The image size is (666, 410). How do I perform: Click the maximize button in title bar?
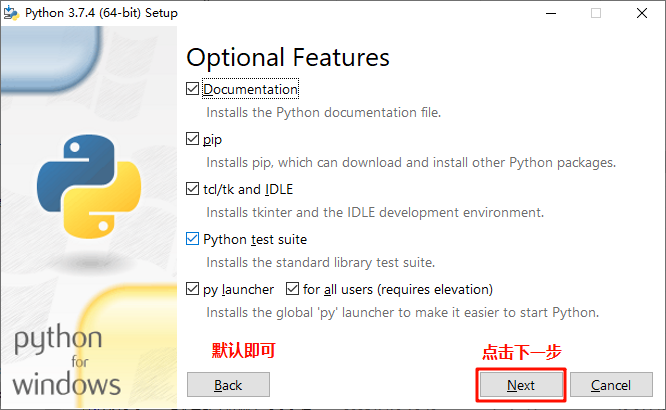[596, 13]
